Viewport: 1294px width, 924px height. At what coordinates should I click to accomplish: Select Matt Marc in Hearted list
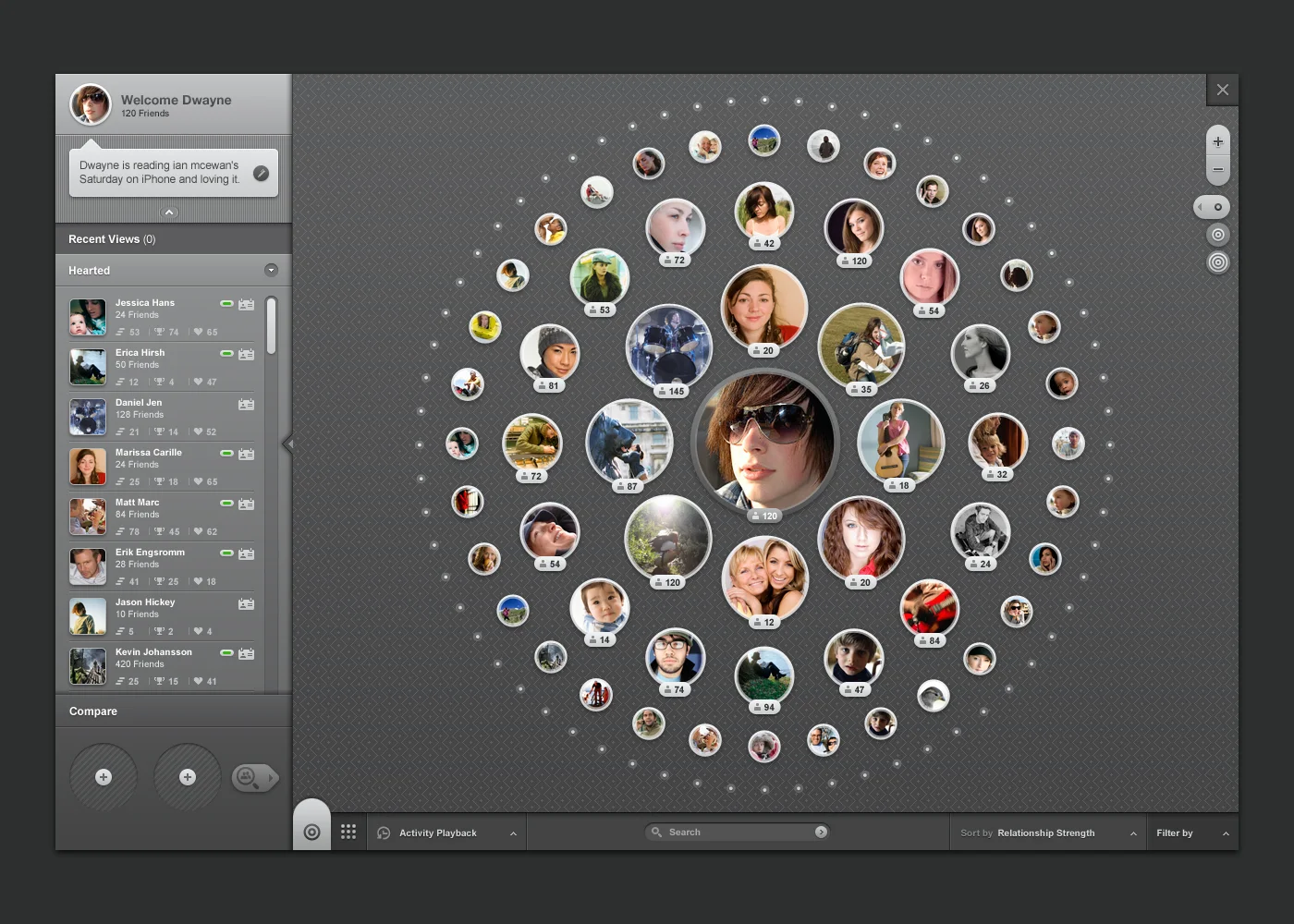coord(161,517)
